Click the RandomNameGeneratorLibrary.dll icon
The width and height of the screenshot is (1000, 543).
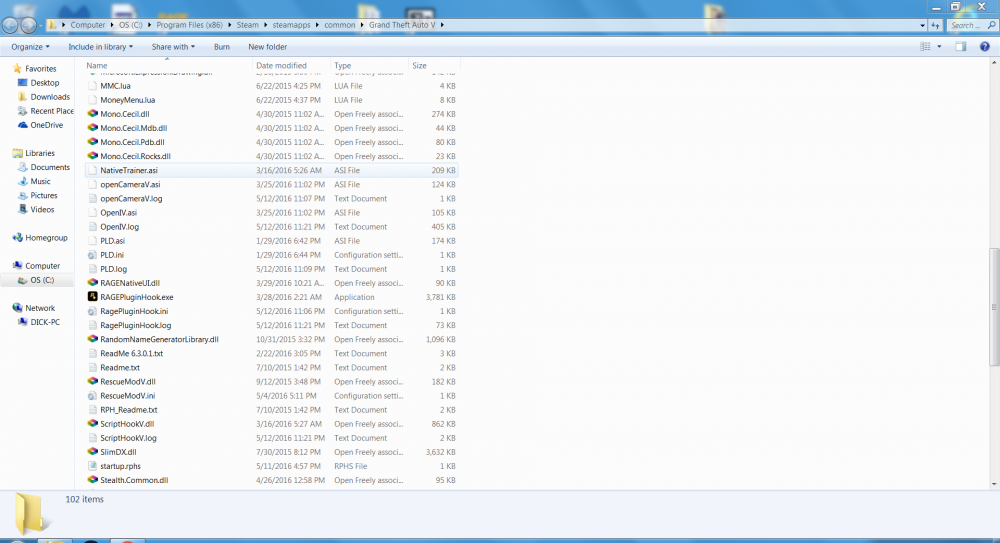(x=92, y=339)
